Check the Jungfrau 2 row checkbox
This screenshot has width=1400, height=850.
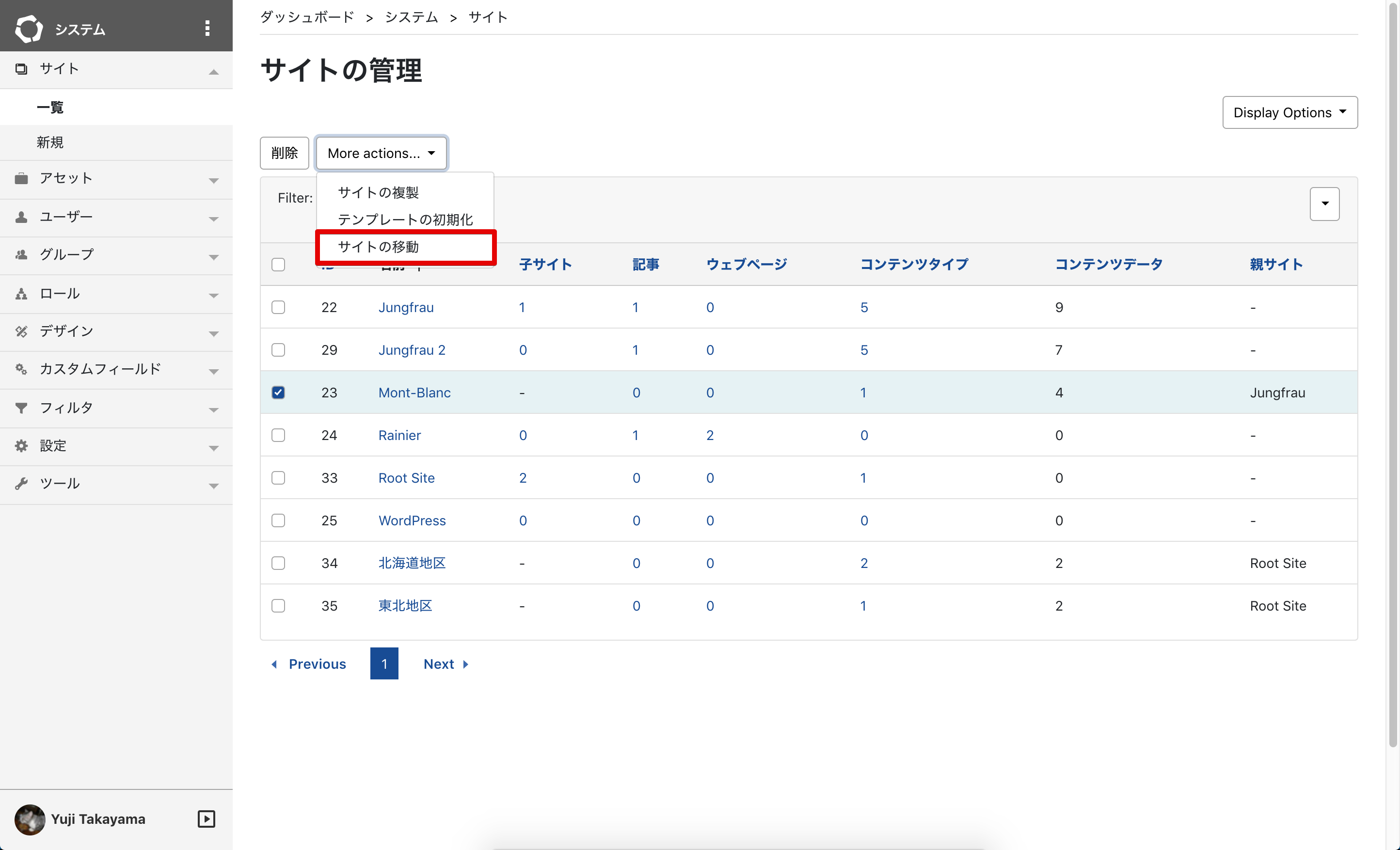tap(278, 349)
